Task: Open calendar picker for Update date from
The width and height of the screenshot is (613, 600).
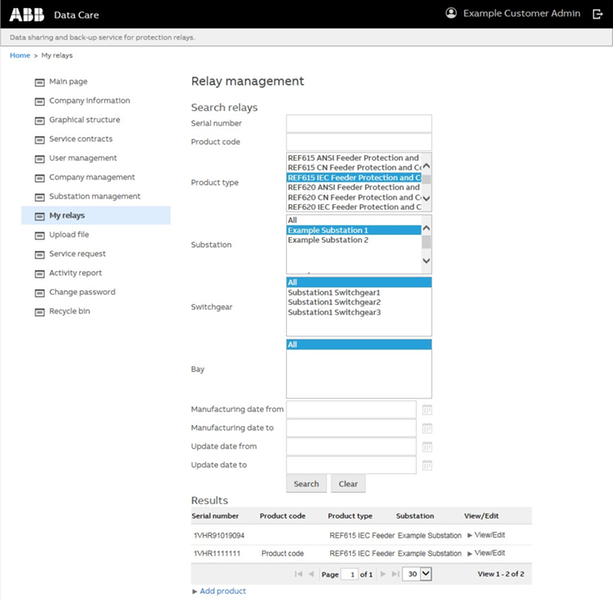Action: pos(427,447)
